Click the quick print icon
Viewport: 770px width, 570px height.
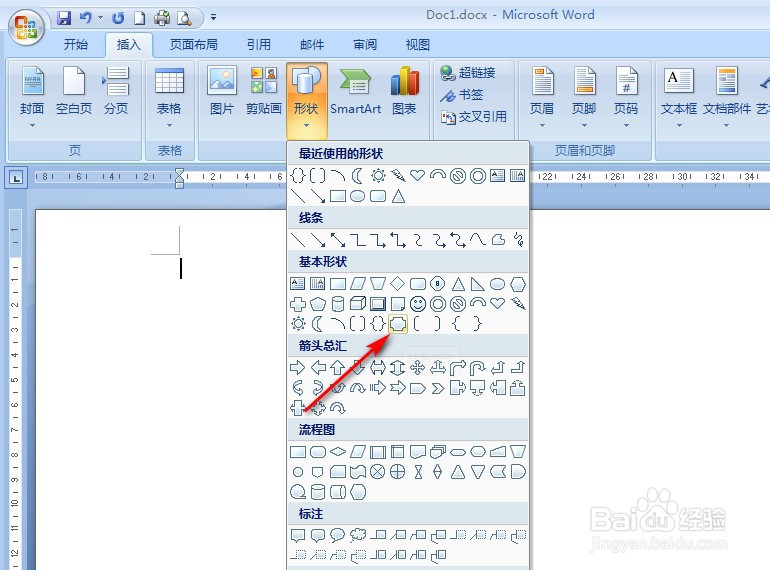[162, 18]
